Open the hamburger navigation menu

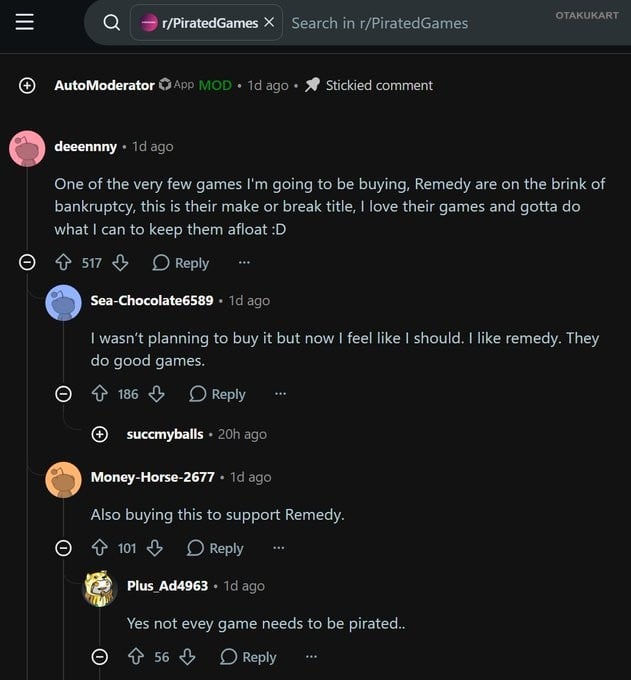(x=25, y=22)
